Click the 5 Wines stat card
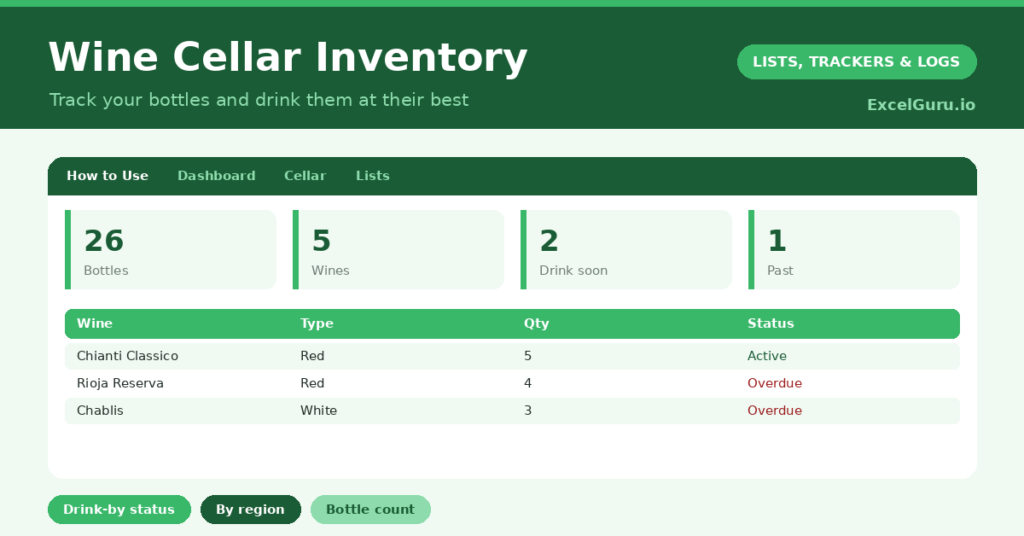The width and height of the screenshot is (1024, 536). point(398,249)
